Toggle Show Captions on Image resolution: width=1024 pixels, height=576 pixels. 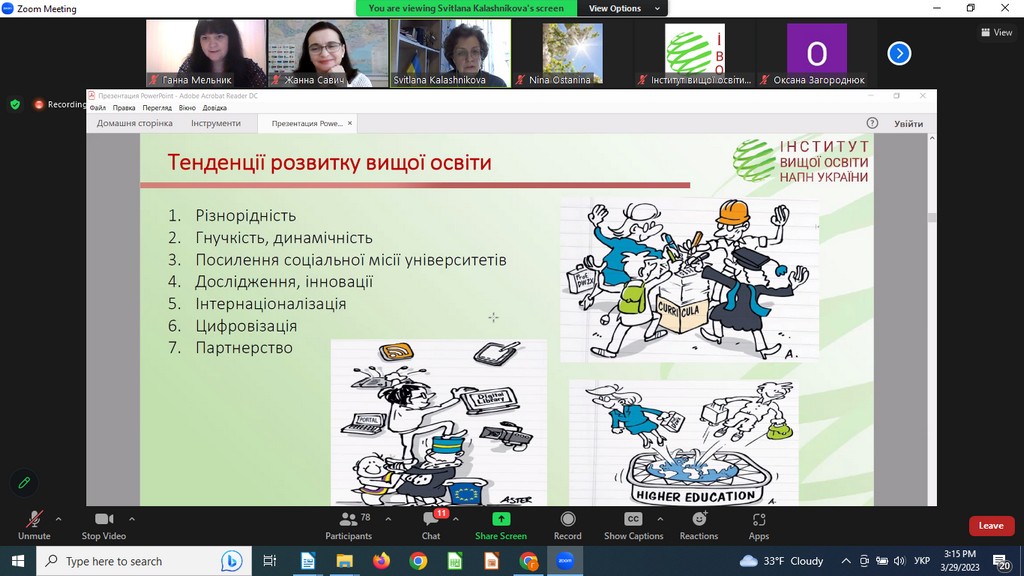(x=633, y=526)
